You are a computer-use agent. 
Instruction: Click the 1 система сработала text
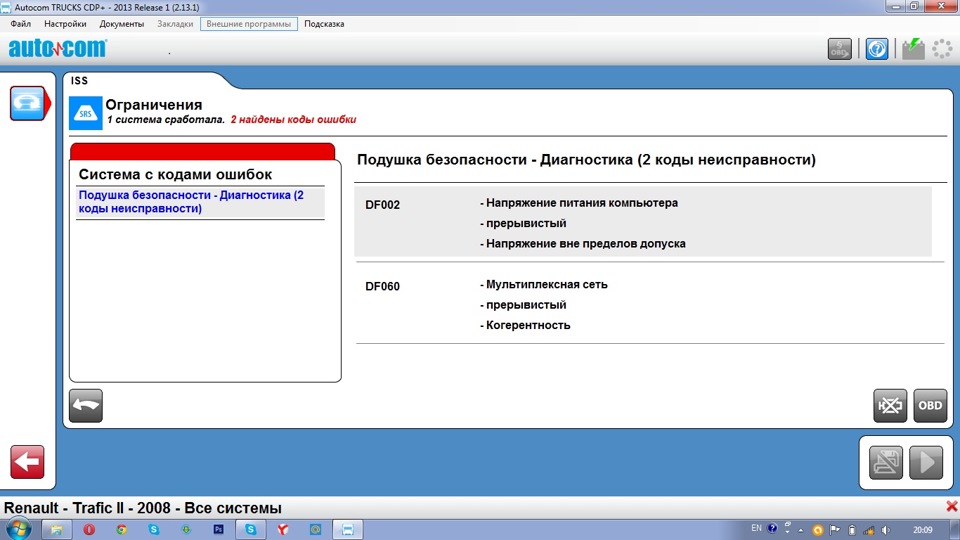click(166, 119)
